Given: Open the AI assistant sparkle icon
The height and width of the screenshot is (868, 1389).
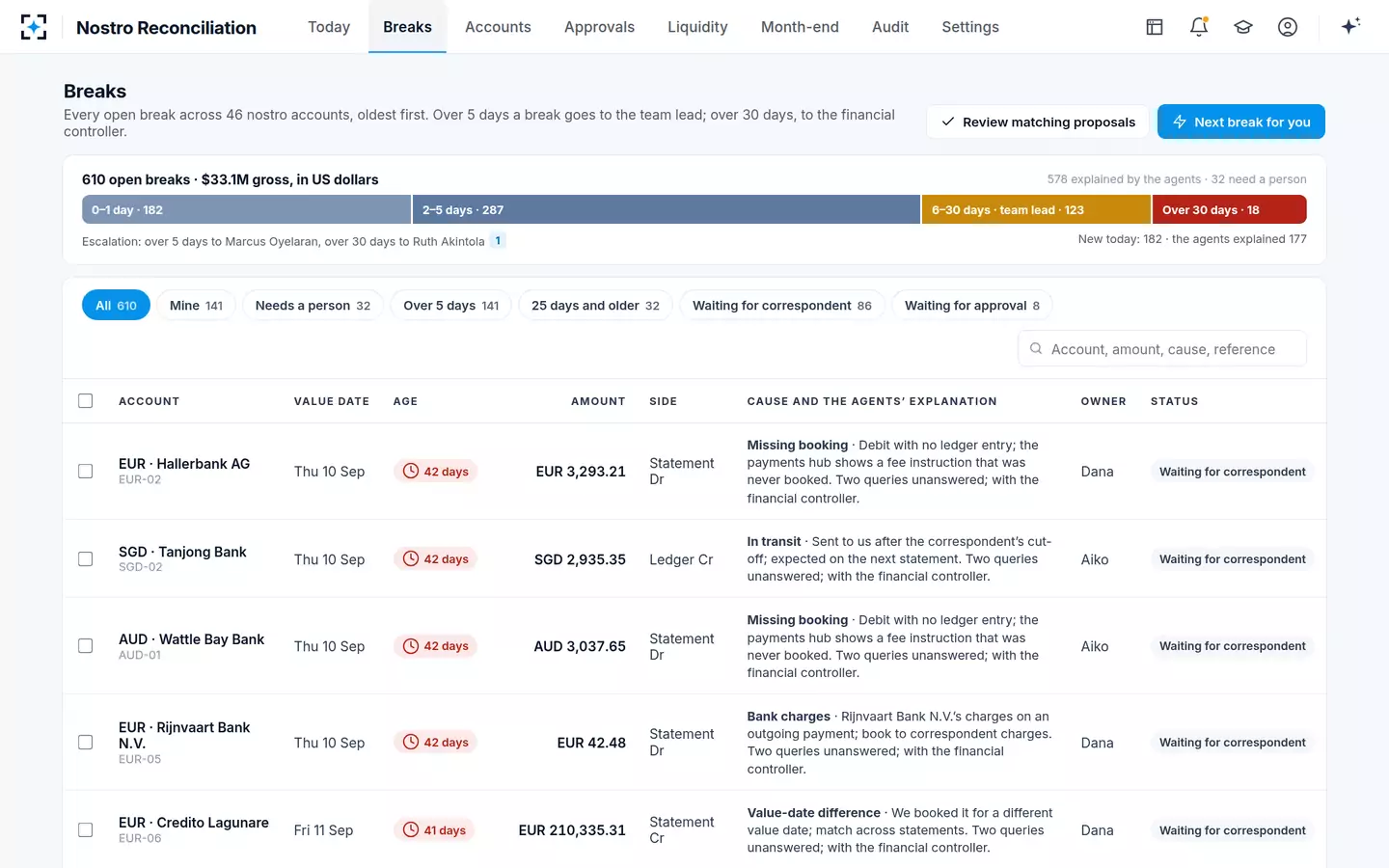Looking at the screenshot, I should tap(1350, 26).
